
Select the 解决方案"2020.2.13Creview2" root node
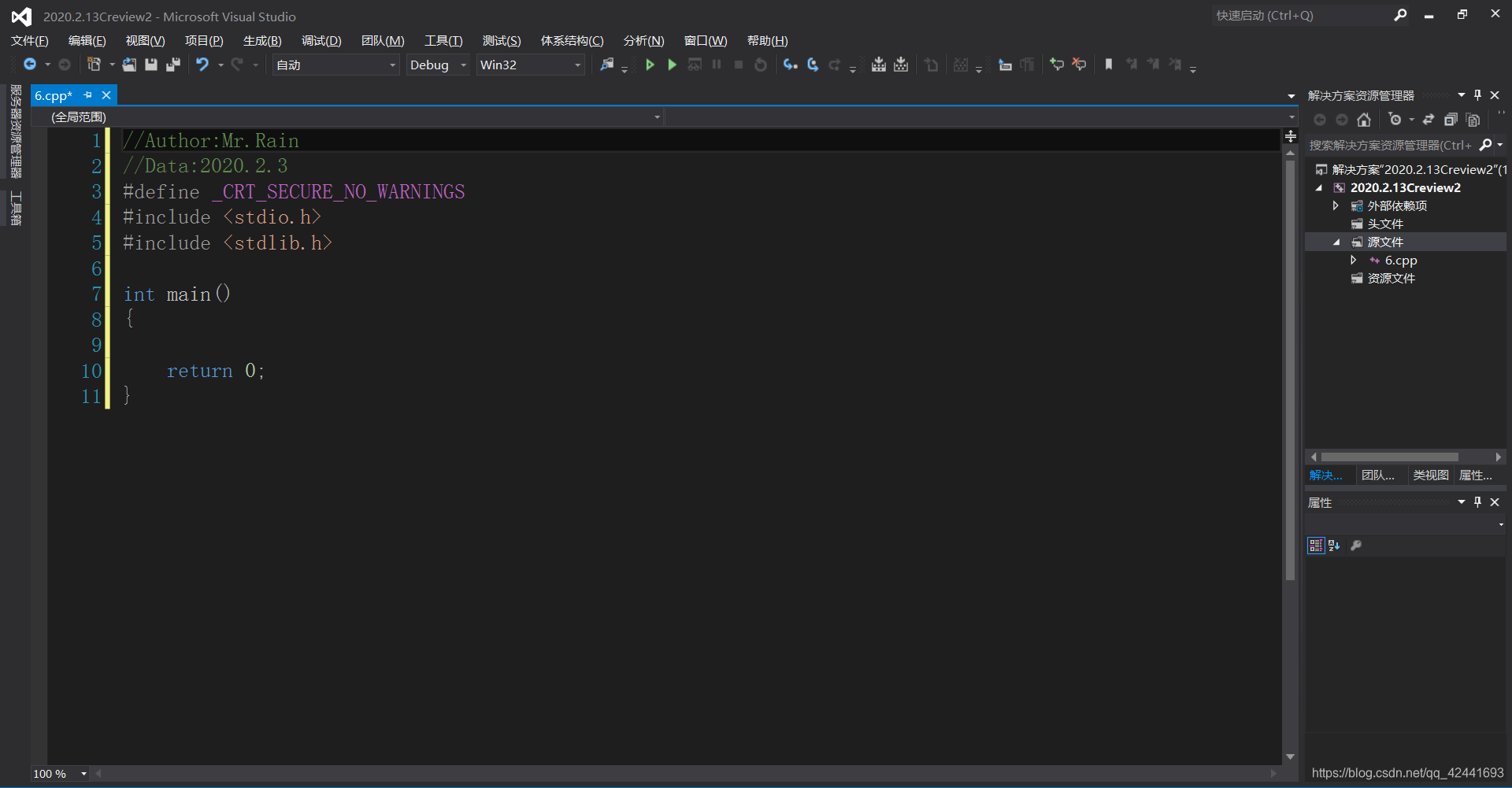pyautogui.click(x=1411, y=170)
